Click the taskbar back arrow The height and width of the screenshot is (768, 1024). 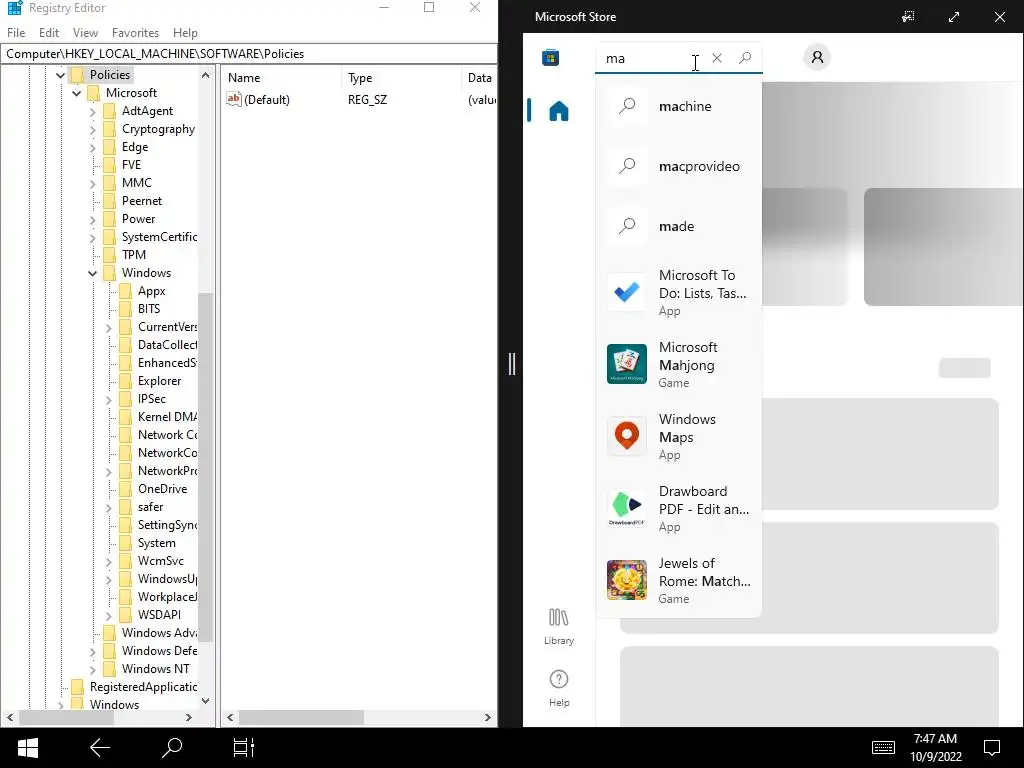[x=100, y=748]
